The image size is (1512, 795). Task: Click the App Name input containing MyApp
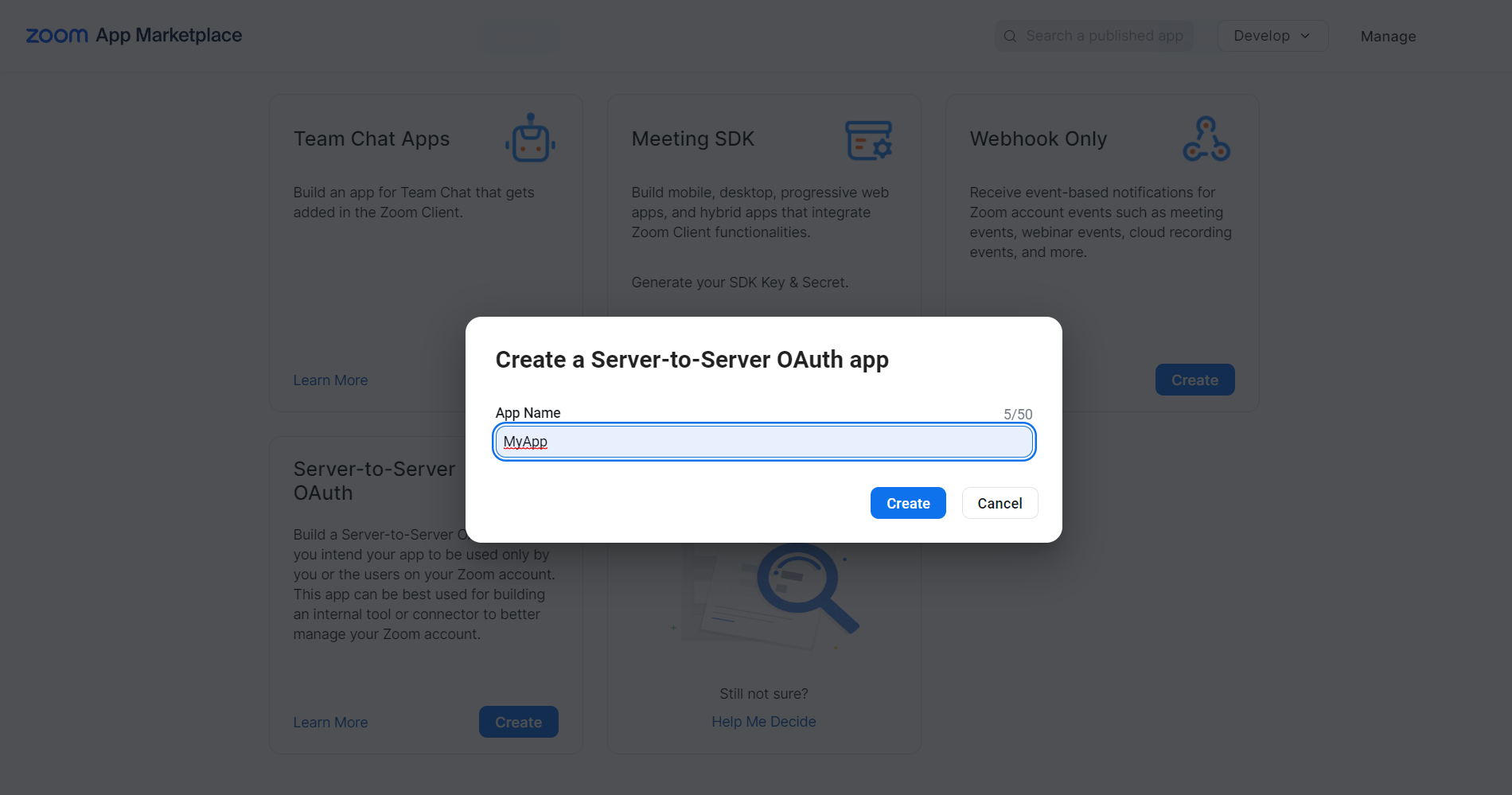pos(764,442)
